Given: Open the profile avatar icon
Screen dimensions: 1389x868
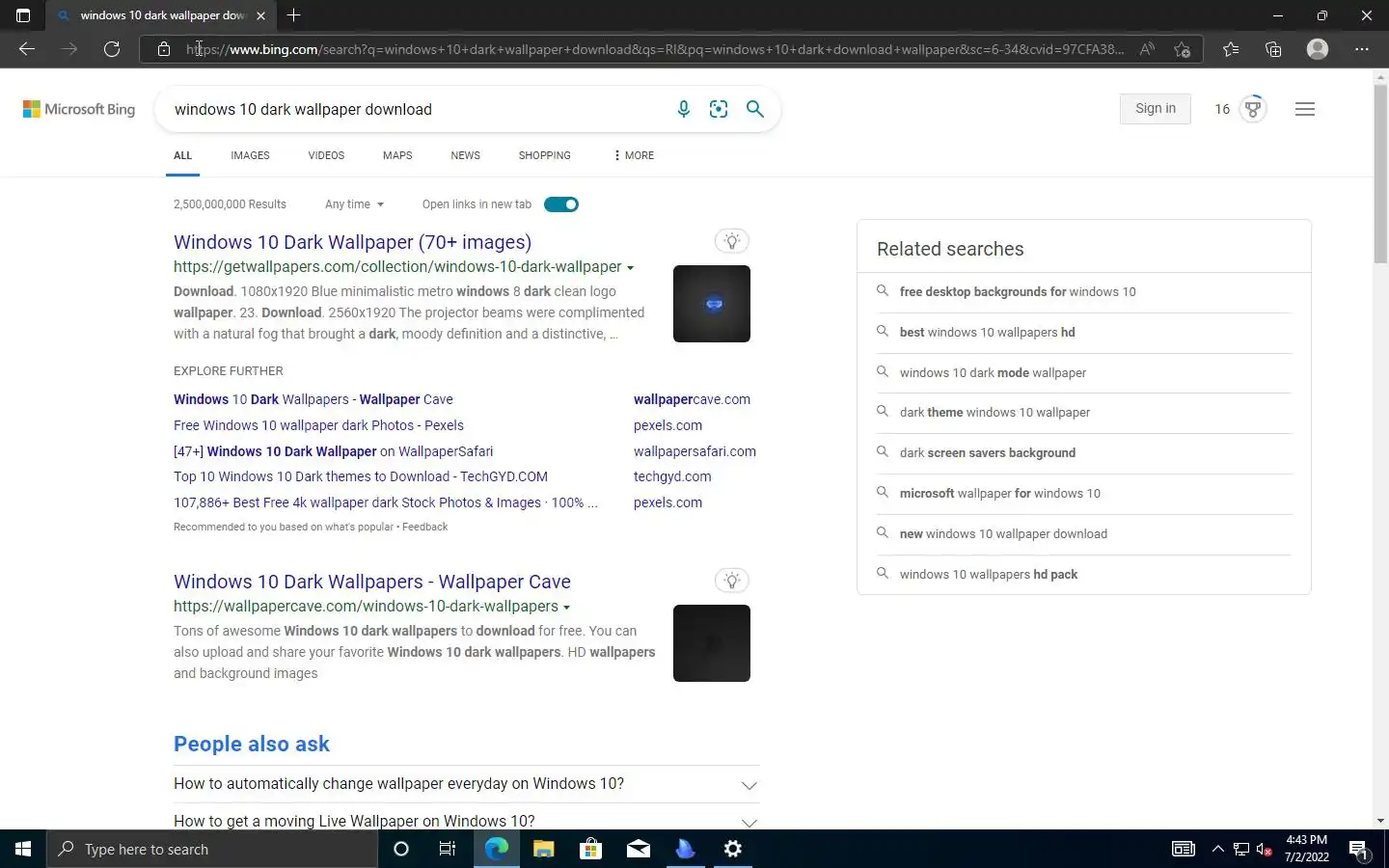Looking at the screenshot, I should (x=1318, y=49).
